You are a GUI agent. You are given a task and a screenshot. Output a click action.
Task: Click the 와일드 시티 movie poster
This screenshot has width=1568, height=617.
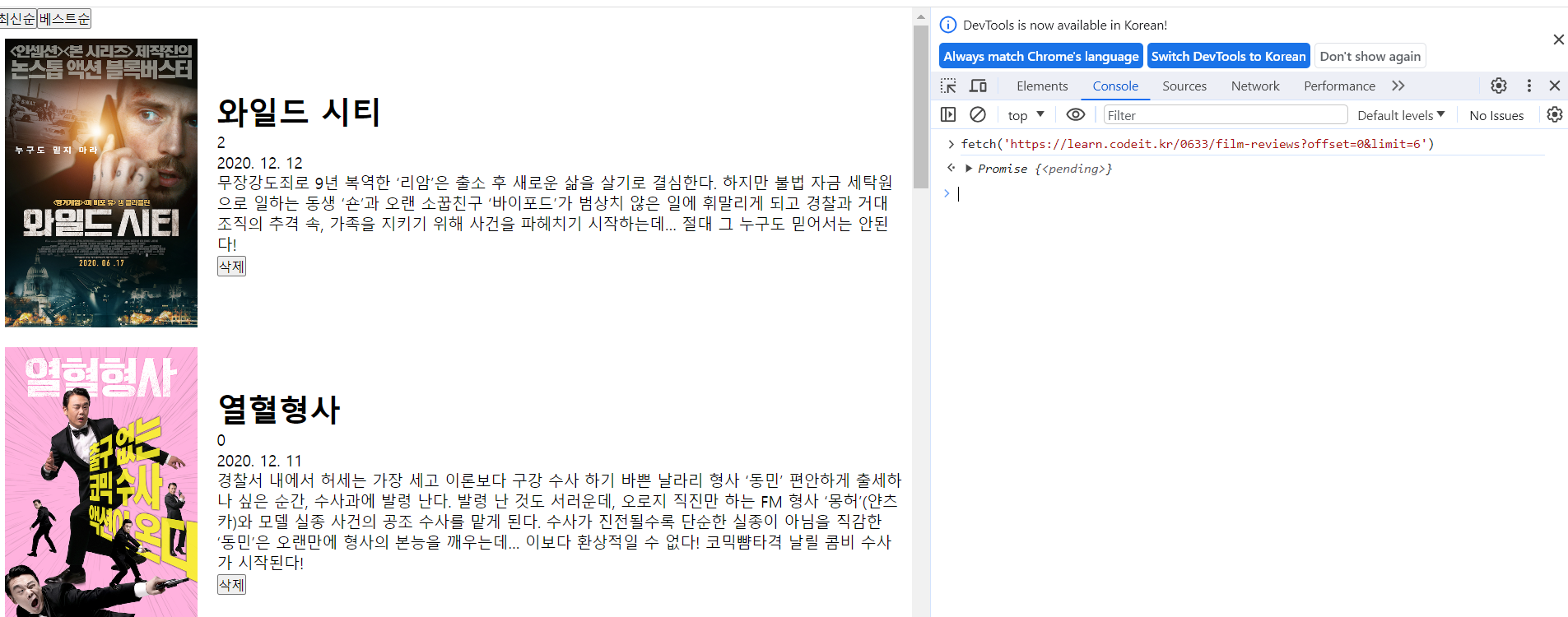[x=101, y=183]
